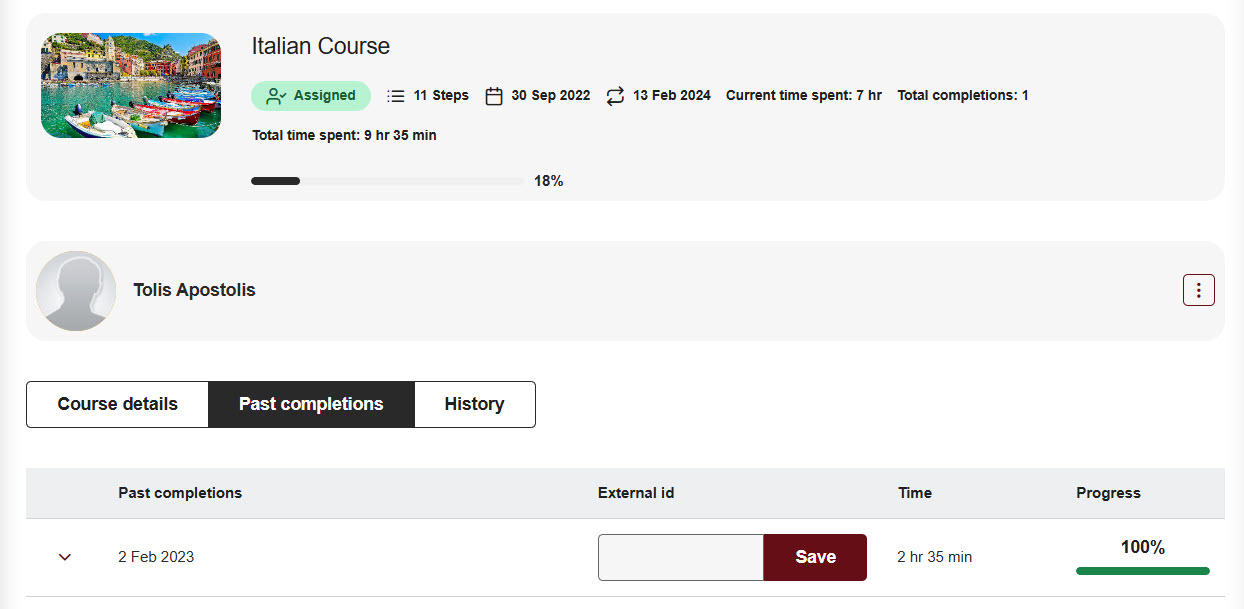
Task: Click the Tolis Apostolis name
Action: coord(194,290)
